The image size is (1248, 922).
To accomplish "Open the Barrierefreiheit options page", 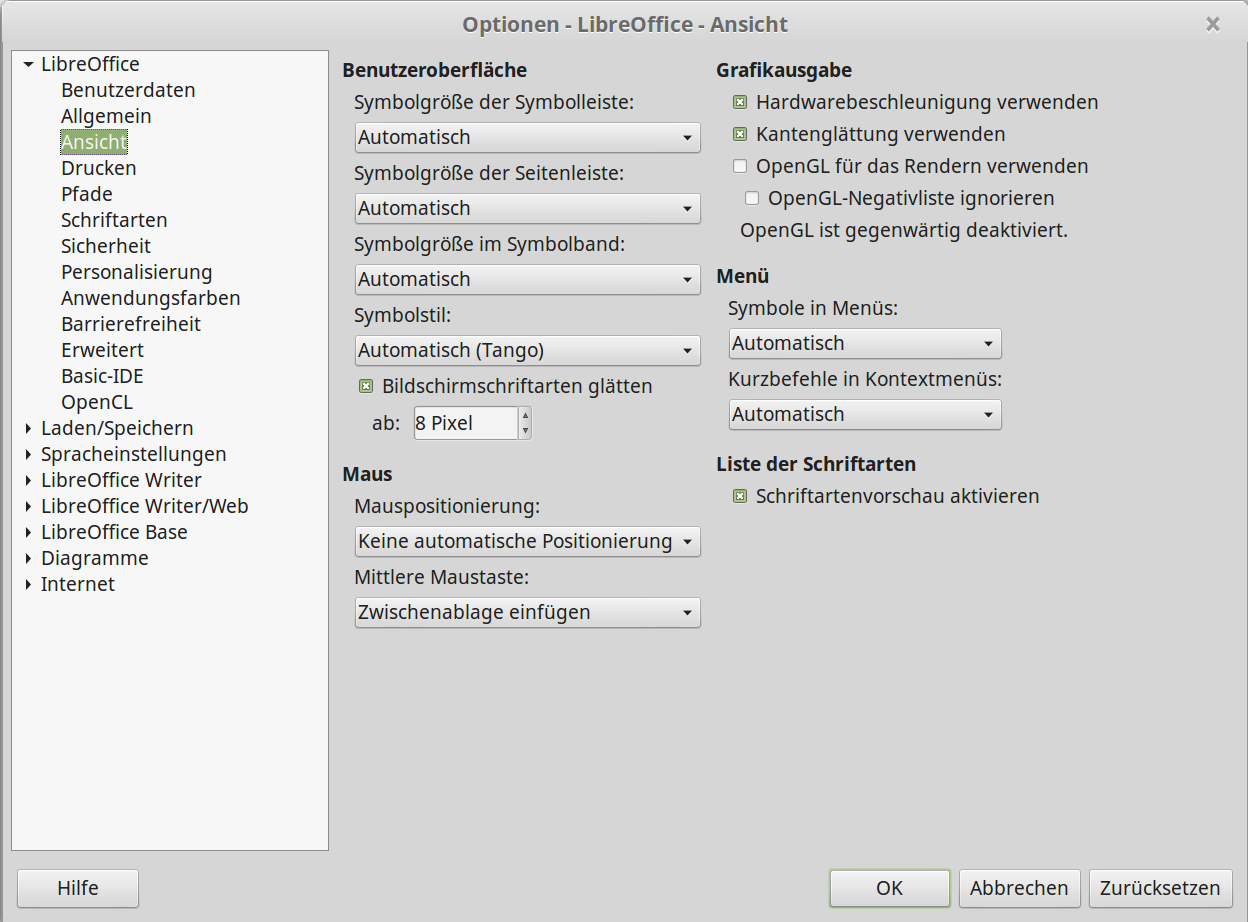I will click(131, 324).
